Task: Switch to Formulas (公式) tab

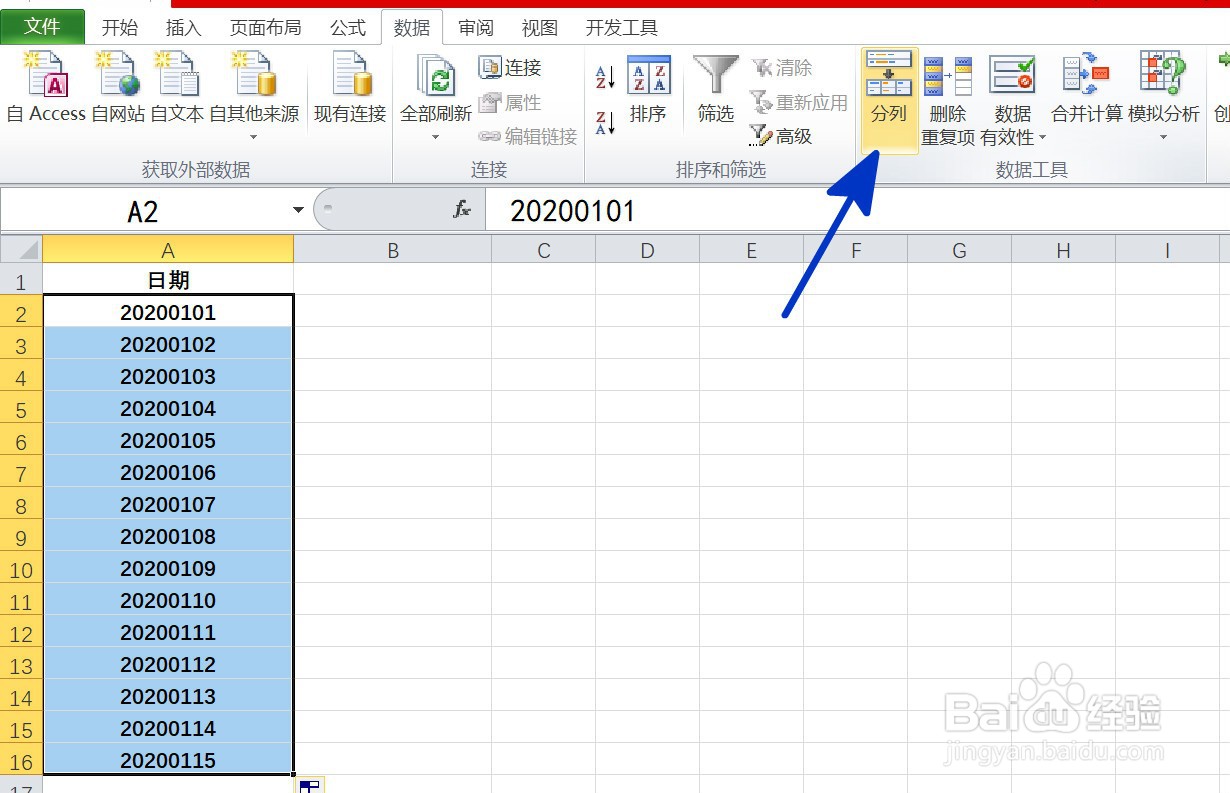Action: coord(348,28)
